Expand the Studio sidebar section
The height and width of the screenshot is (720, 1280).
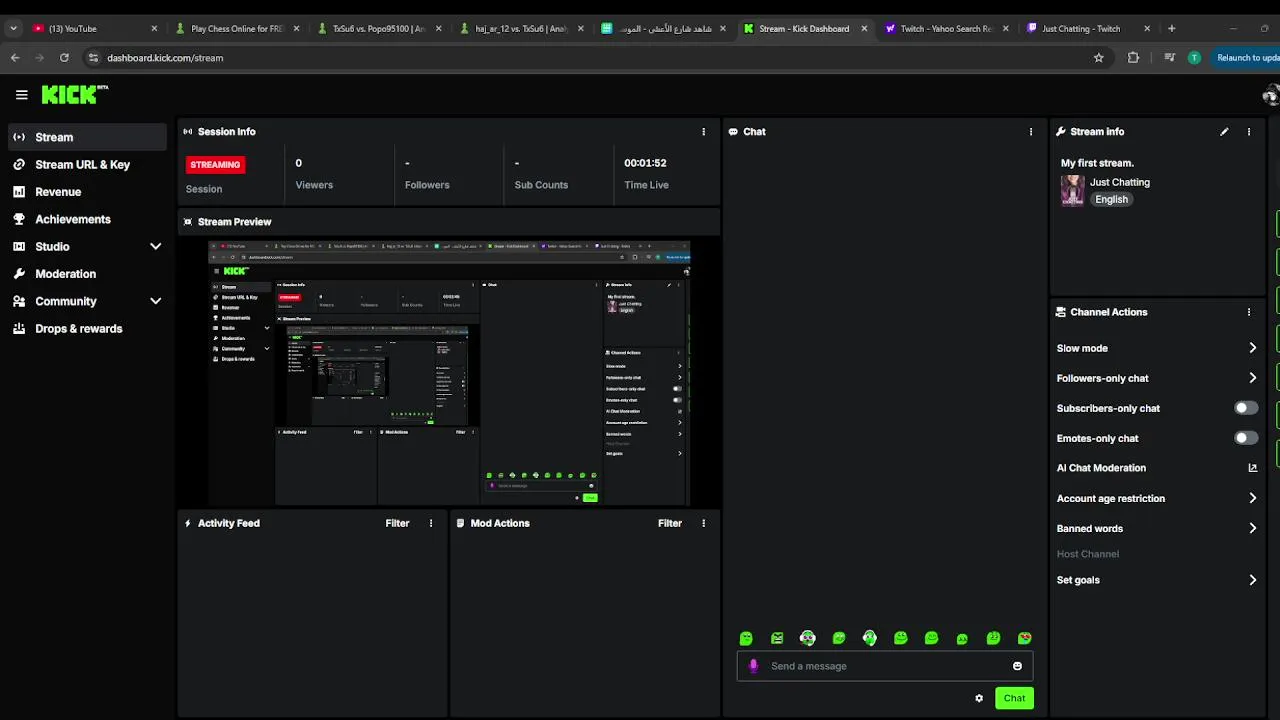pyautogui.click(x=155, y=246)
